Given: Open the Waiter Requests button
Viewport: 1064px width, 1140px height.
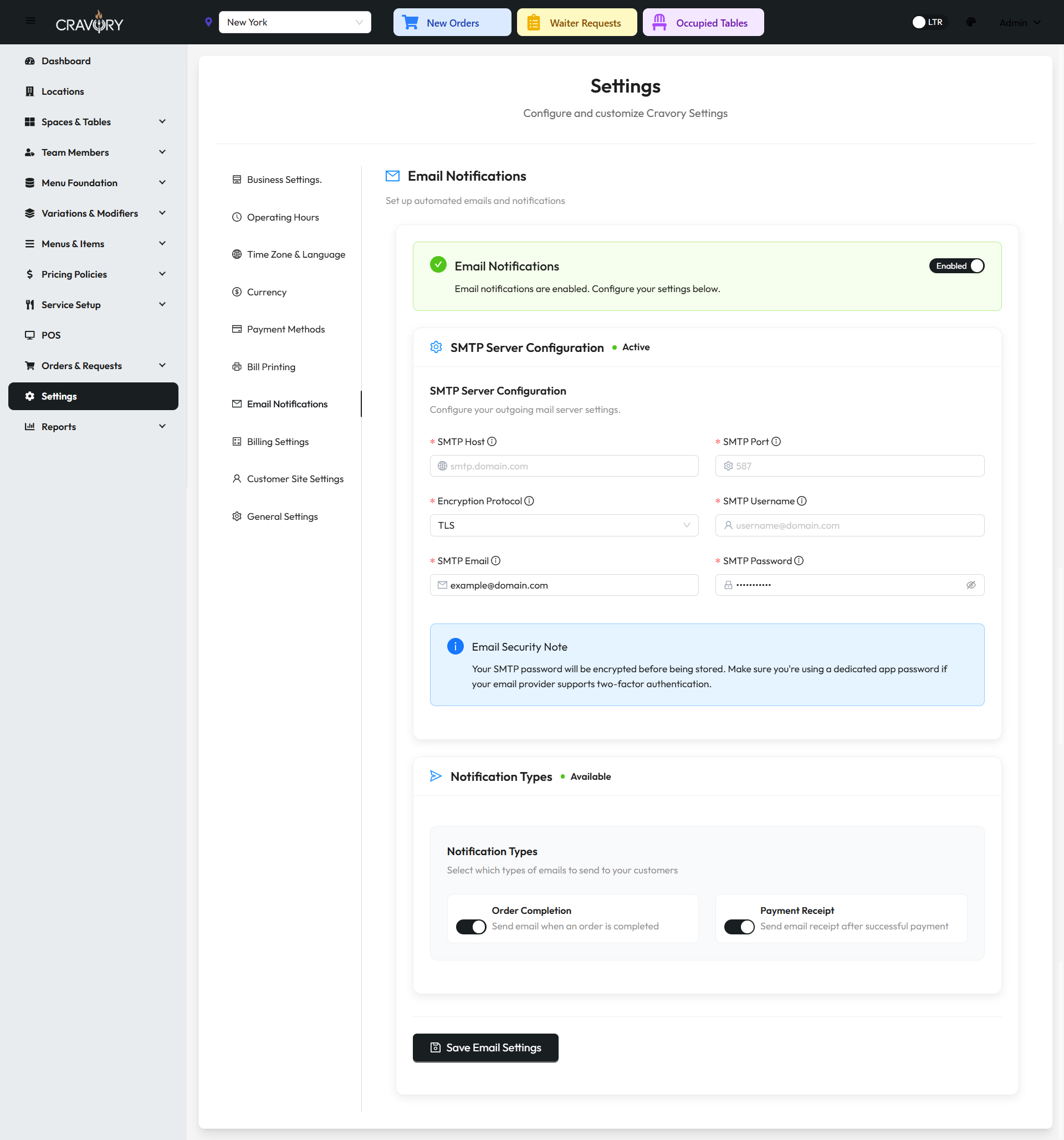Looking at the screenshot, I should click(577, 22).
